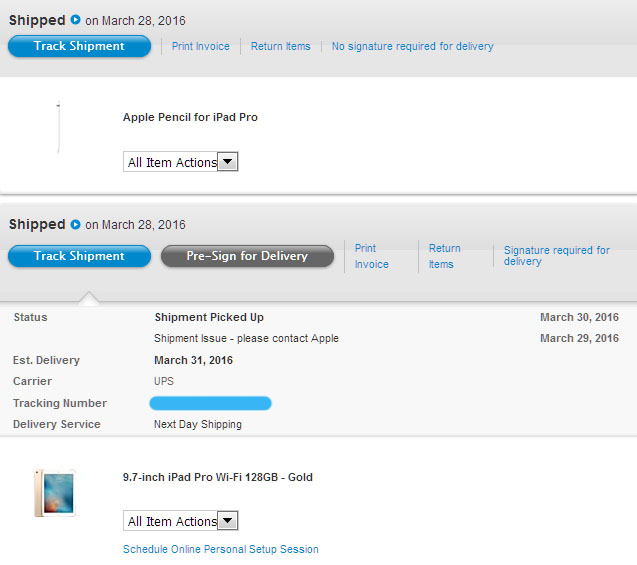Click the blue arrow icon beside the Apple Pencil Shipped status
This screenshot has height=565, width=637.
pyautogui.click(x=75, y=19)
